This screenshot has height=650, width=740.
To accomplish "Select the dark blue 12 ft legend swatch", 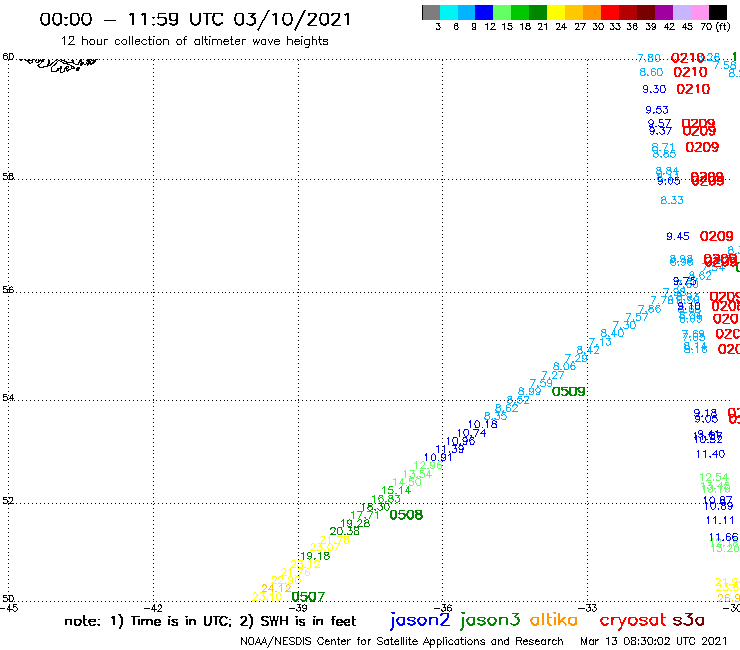I will coord(484,12).
